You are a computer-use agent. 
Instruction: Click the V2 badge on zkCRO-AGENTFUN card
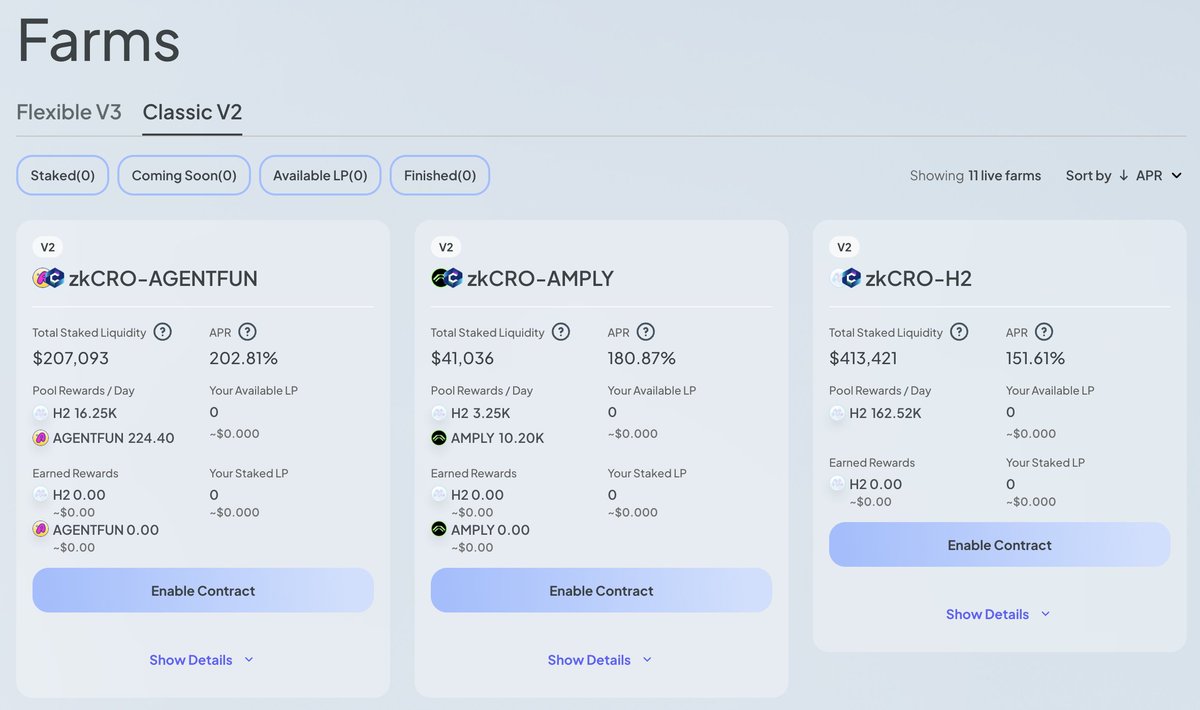click(x=45, y=246)
